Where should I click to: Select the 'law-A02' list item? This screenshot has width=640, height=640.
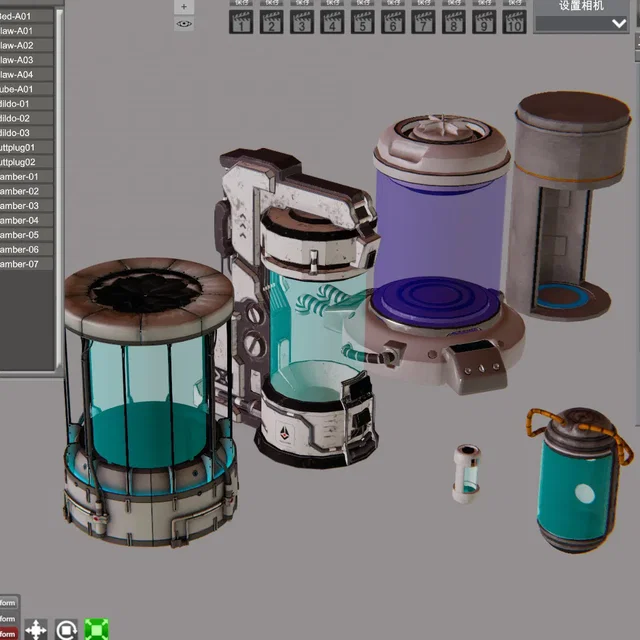(x=26, y=45)
